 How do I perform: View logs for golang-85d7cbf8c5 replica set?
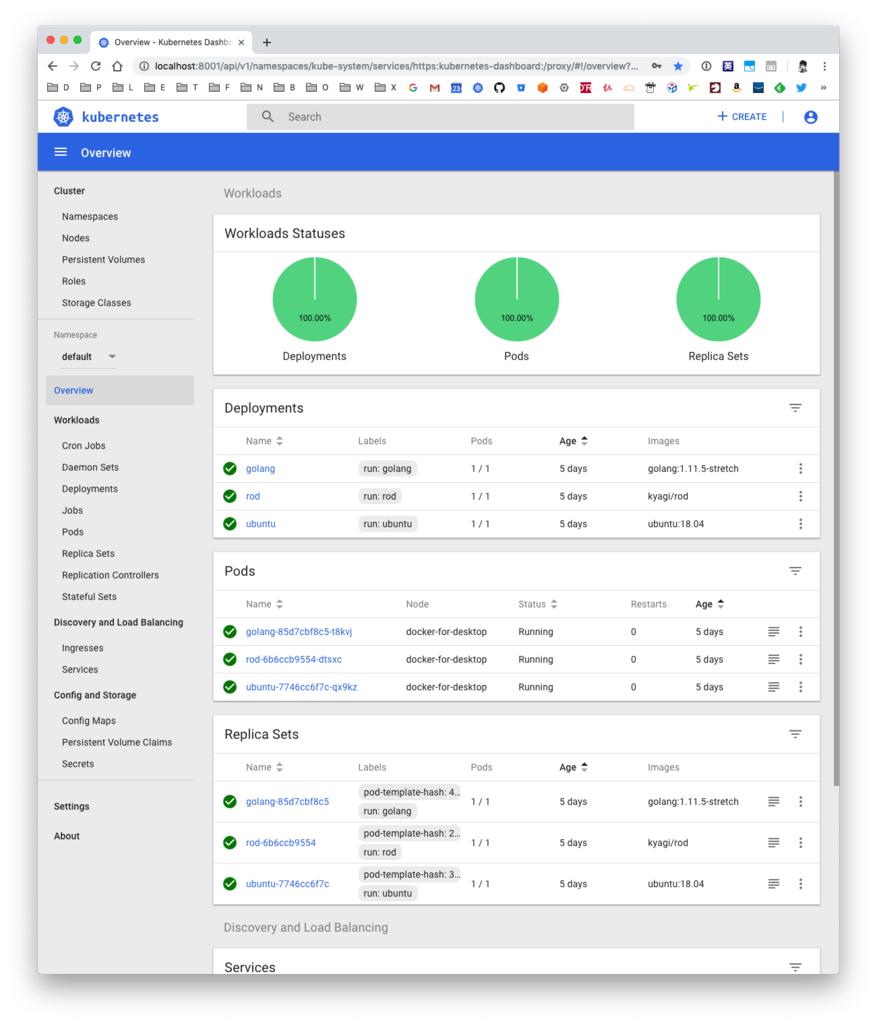coord(773,801)
